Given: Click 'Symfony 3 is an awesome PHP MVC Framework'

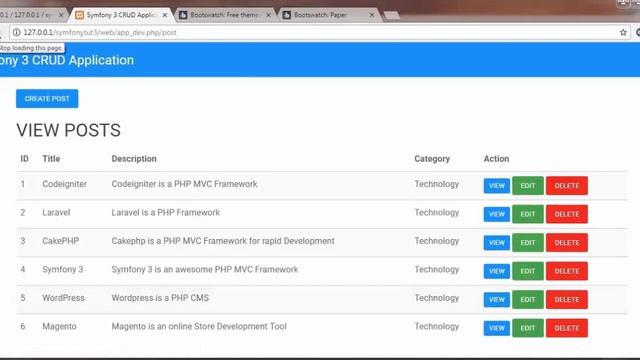Looking at the screenshot, I should 205,270.
